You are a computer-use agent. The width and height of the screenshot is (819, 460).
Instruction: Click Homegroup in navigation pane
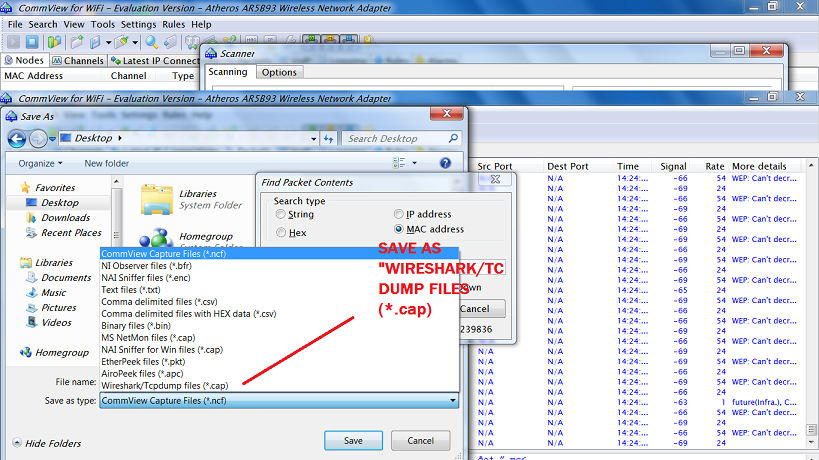pyautogui.click(x=62, y=353)
